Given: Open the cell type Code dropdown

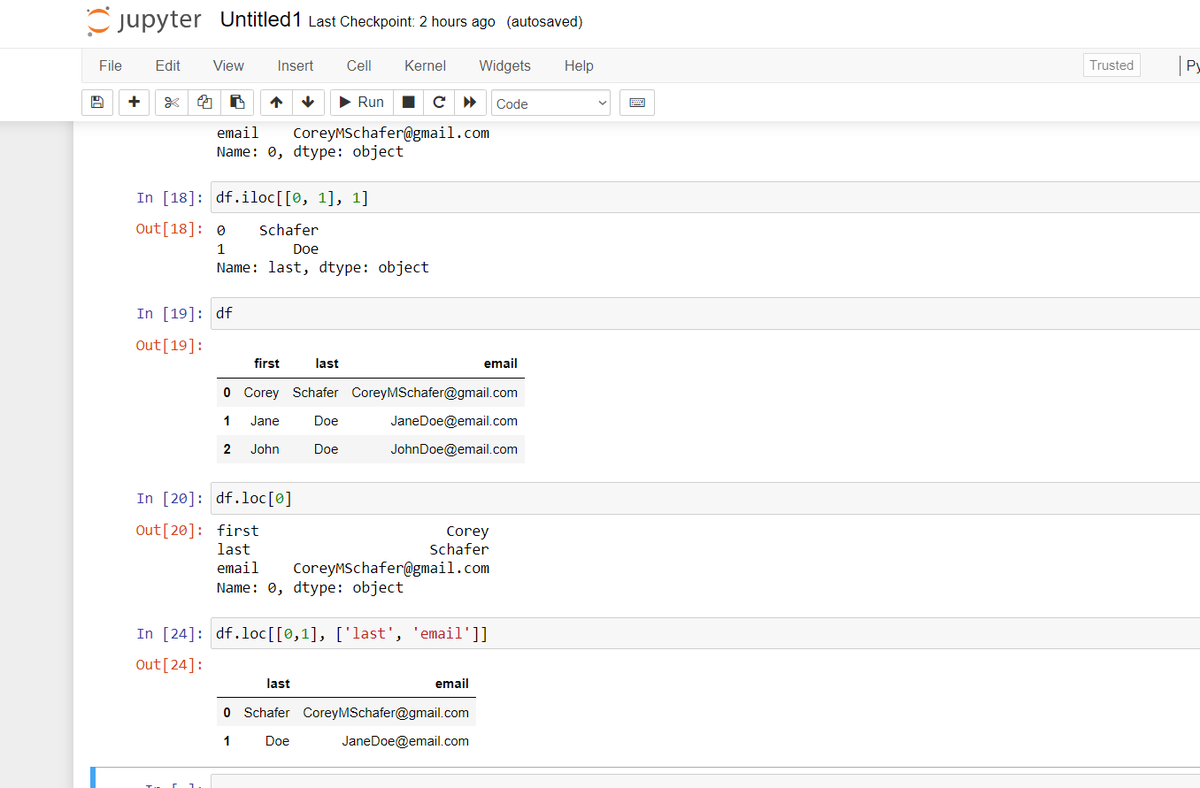Looking at the screenshot, I should tap(551, 103).
